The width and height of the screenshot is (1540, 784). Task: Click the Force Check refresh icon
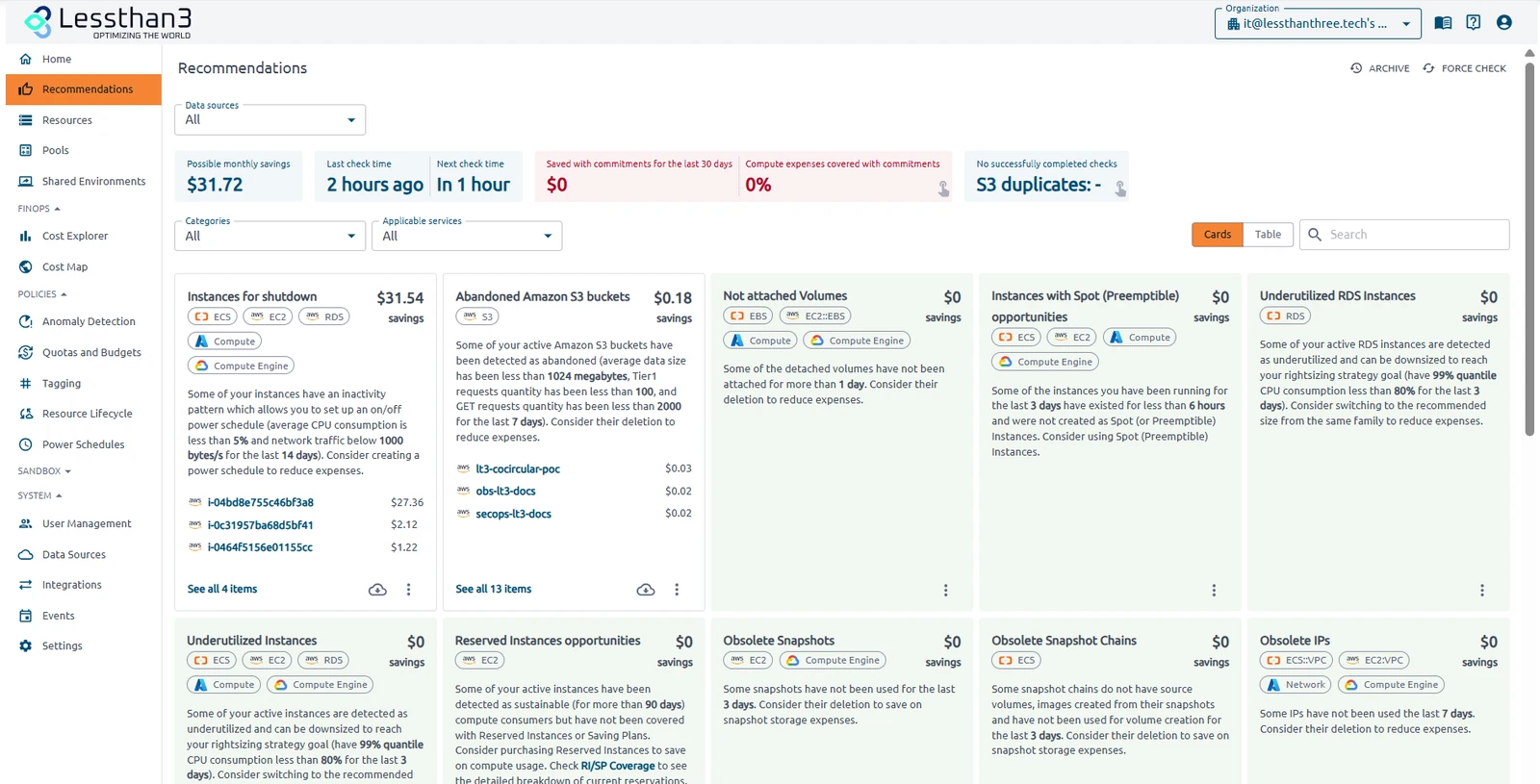point(1428,68)
